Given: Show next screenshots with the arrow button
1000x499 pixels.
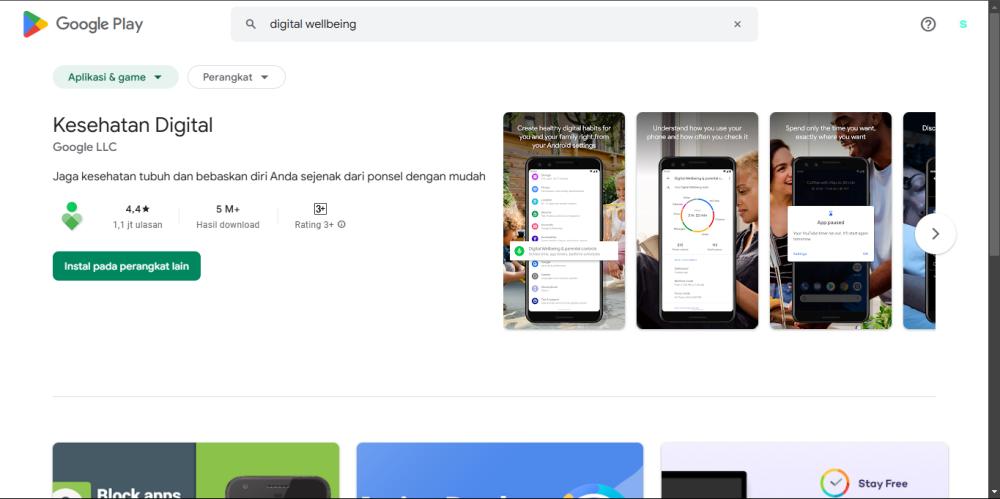Looking at the screenshot, I should 935,234.
